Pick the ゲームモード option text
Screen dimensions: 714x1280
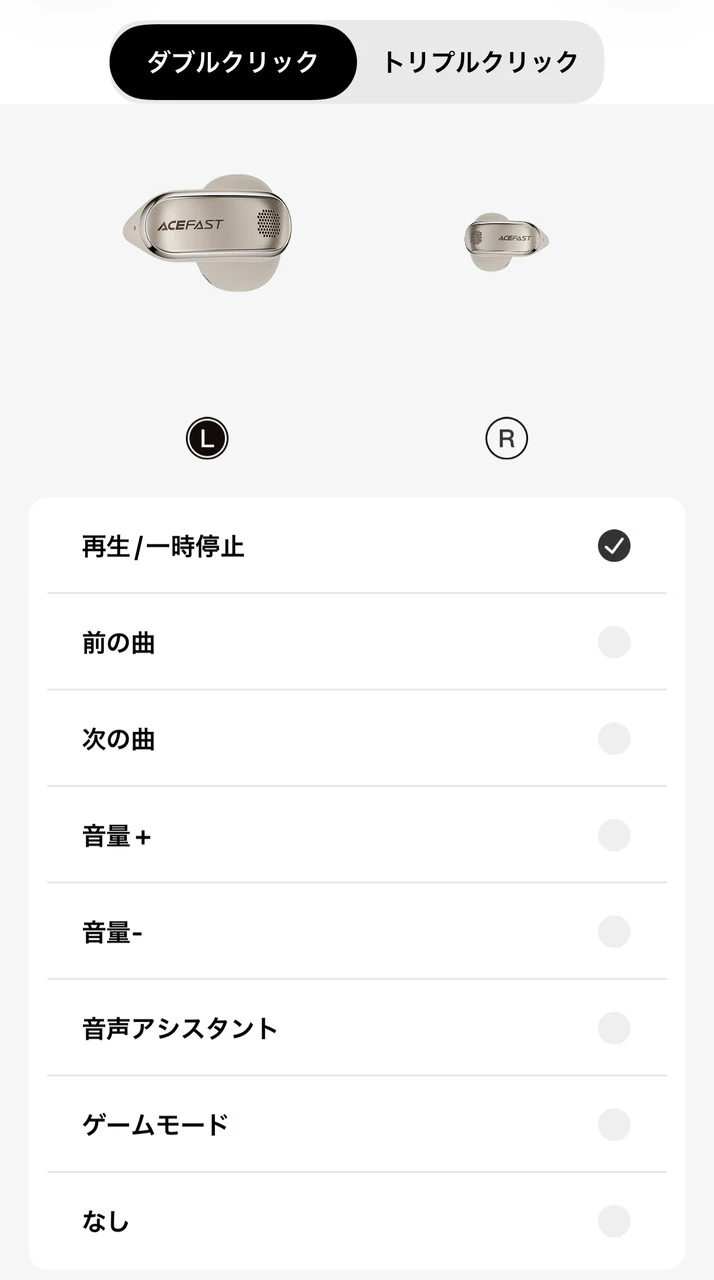click(x=155, y=1125)
